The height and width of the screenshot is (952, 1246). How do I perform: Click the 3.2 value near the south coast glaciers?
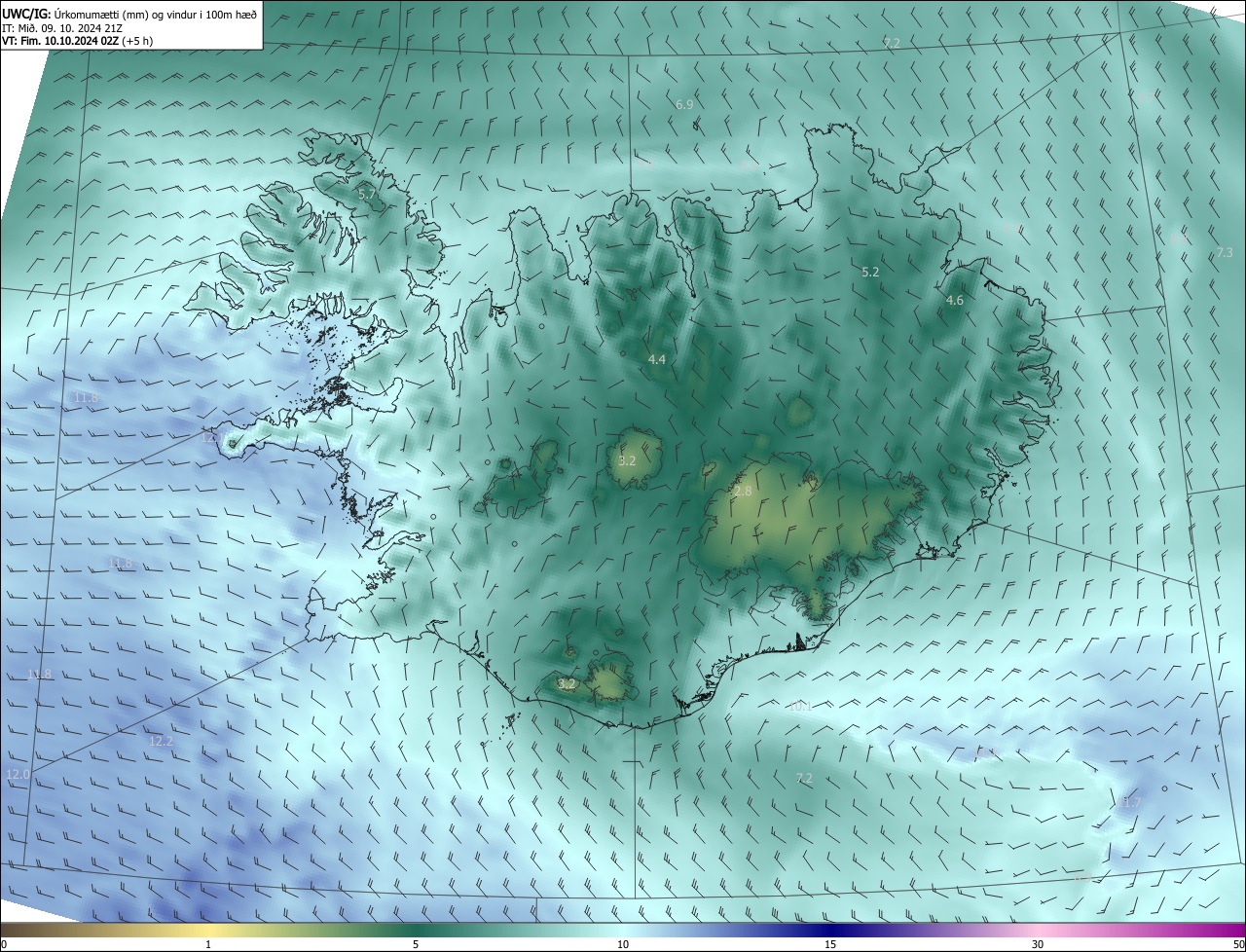[567, 684]
